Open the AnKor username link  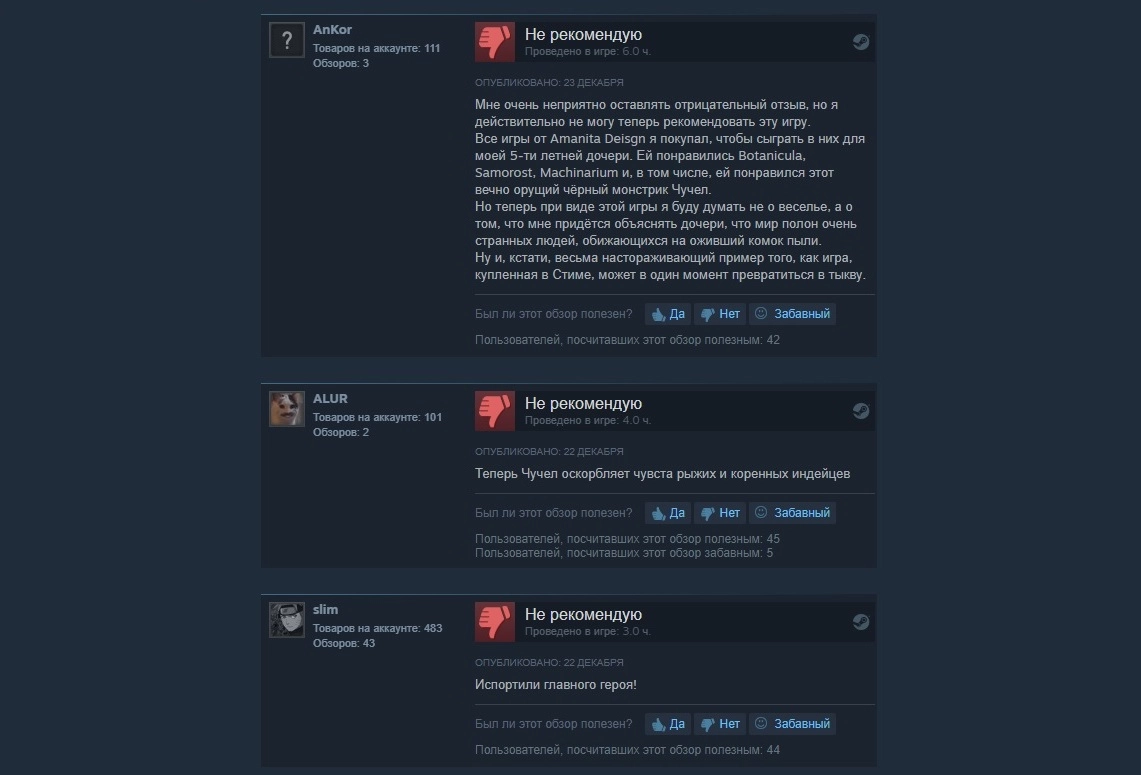(333, 30)
